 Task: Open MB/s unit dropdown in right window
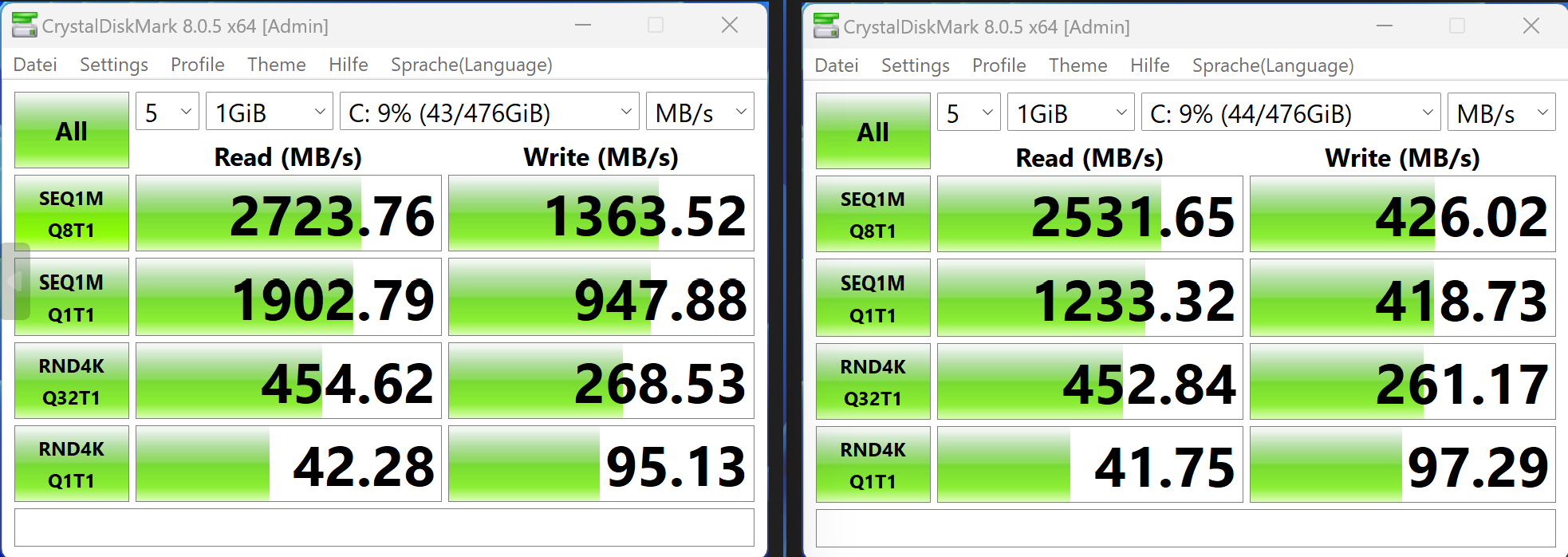(x=1502, y=113)
